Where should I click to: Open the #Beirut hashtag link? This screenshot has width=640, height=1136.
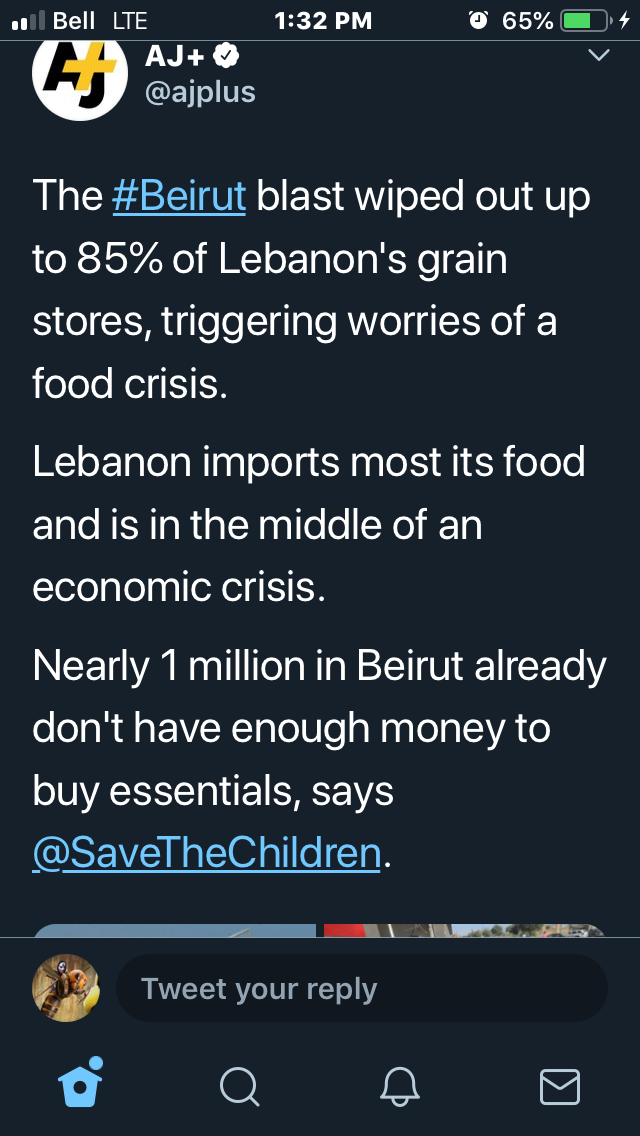[x=180, y=196]
